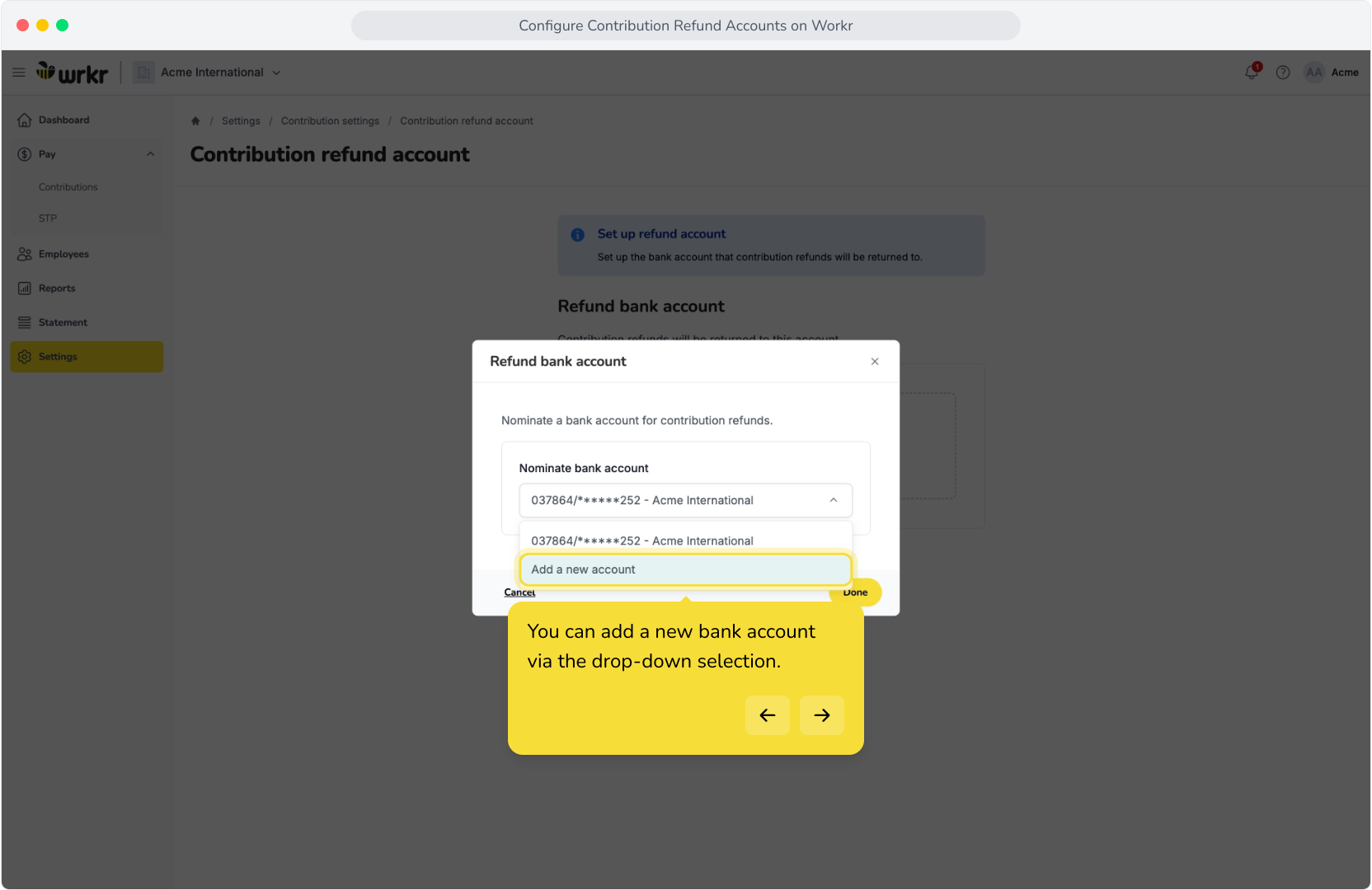Click the Statement list icon
1372x890 pixels.
point(25,322)
